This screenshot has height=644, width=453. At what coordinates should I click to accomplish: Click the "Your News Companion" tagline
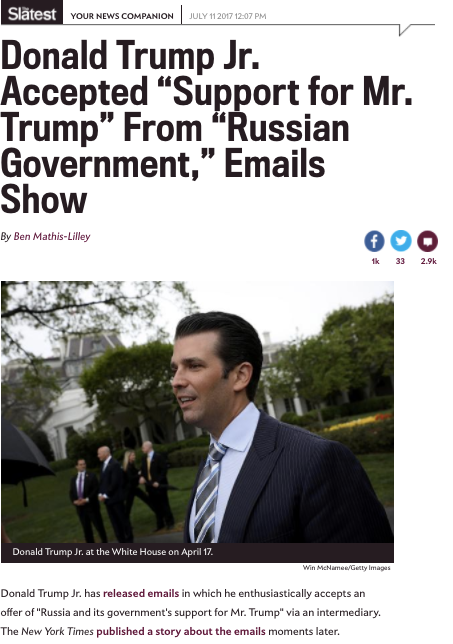click(122, 16)
